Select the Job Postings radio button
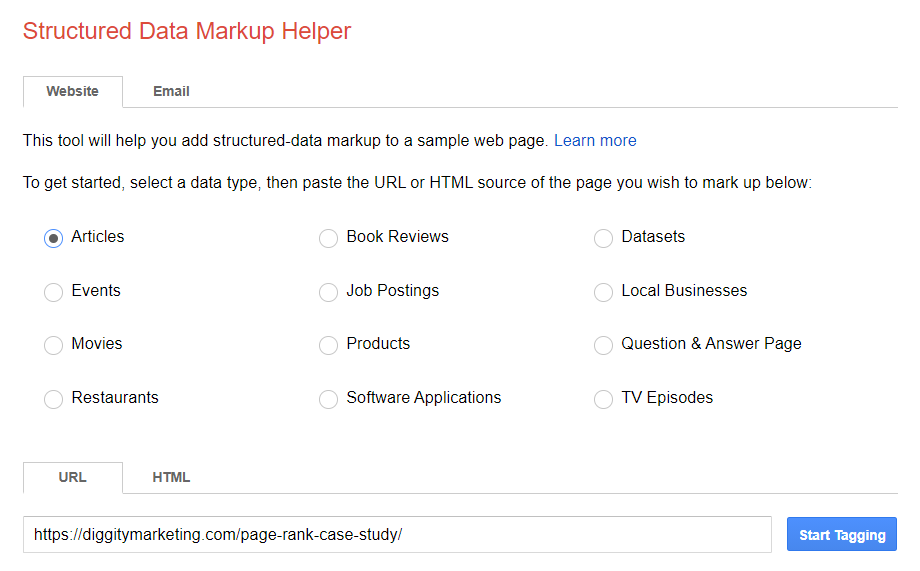Image resolution: width=920 pixels, height=571 pixels. point(328,292)
